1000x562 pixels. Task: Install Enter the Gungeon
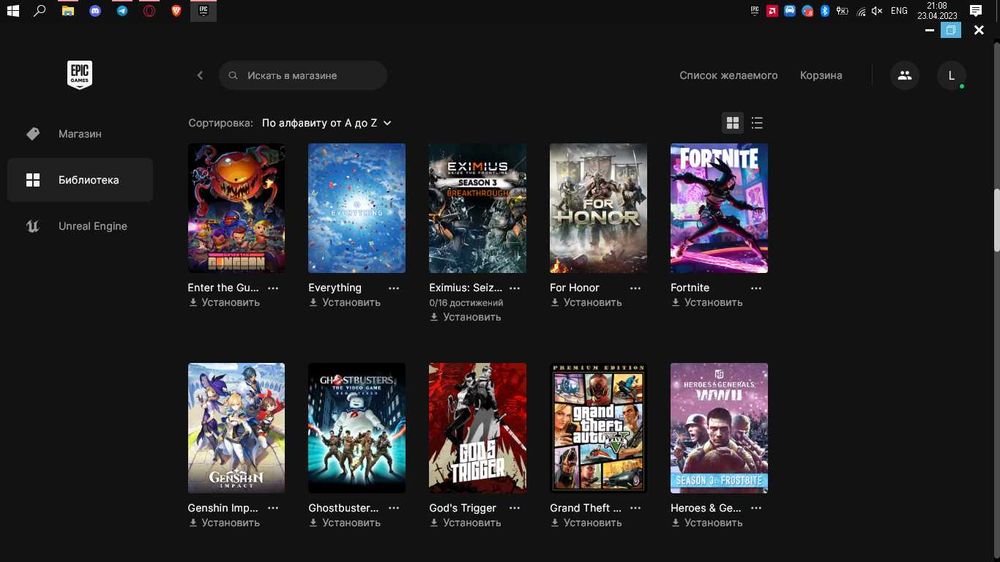click(x=224, y=302)
